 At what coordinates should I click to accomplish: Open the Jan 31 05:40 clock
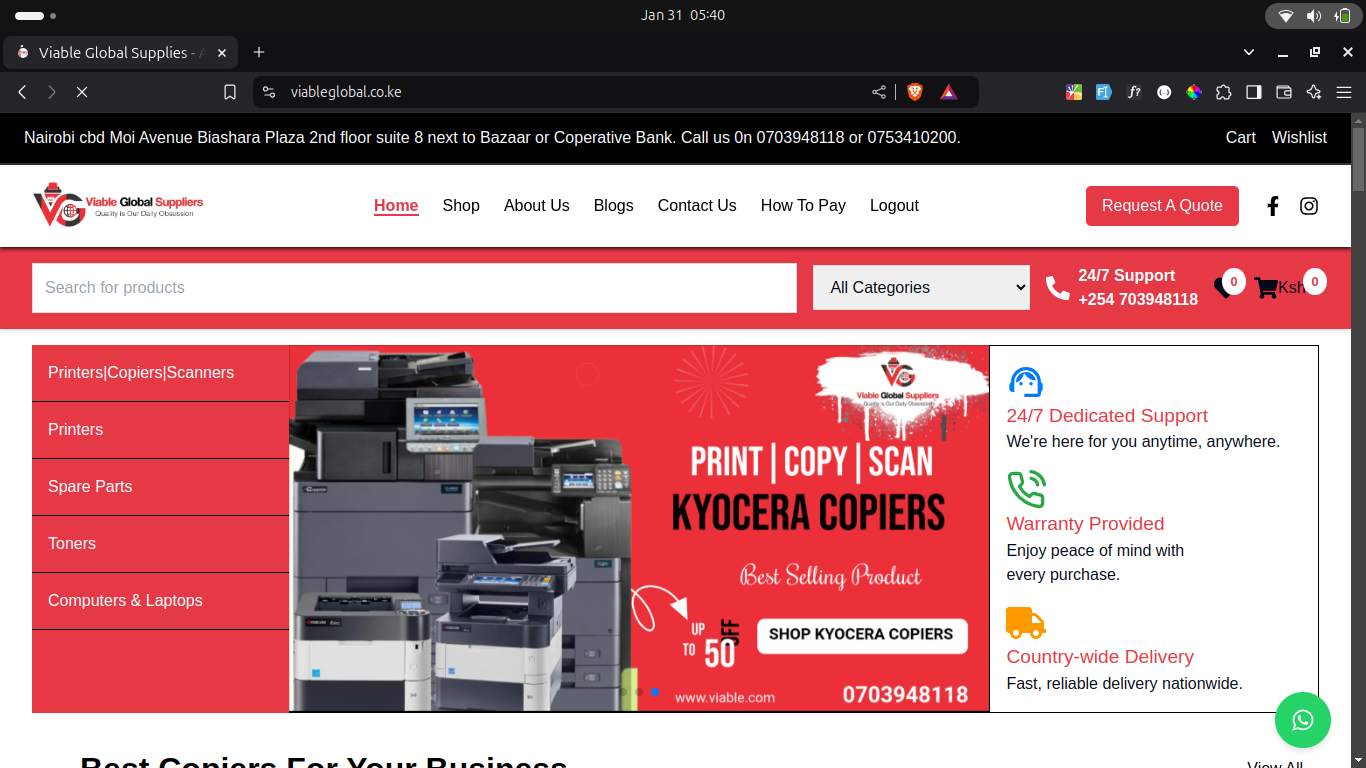pos(683,15)
